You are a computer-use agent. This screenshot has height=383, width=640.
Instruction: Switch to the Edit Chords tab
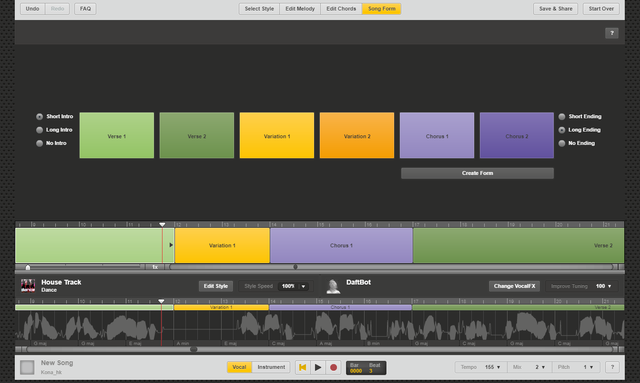tap(341, 9)
